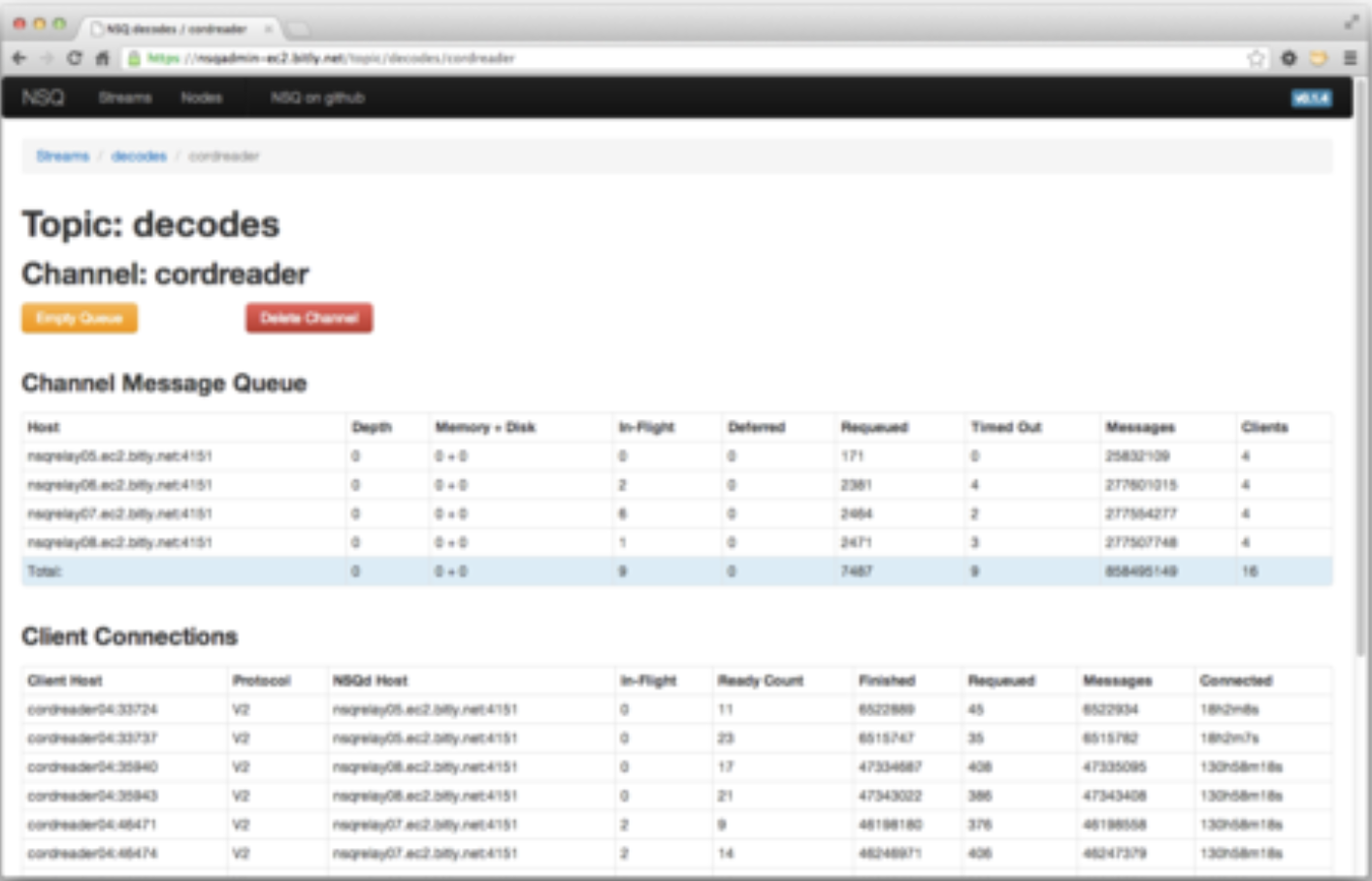The height and width of the screenshot is (881, 1372).
Task: Select nsqrelay07 host in Channel Message Queue
Action: pos(120,513)
